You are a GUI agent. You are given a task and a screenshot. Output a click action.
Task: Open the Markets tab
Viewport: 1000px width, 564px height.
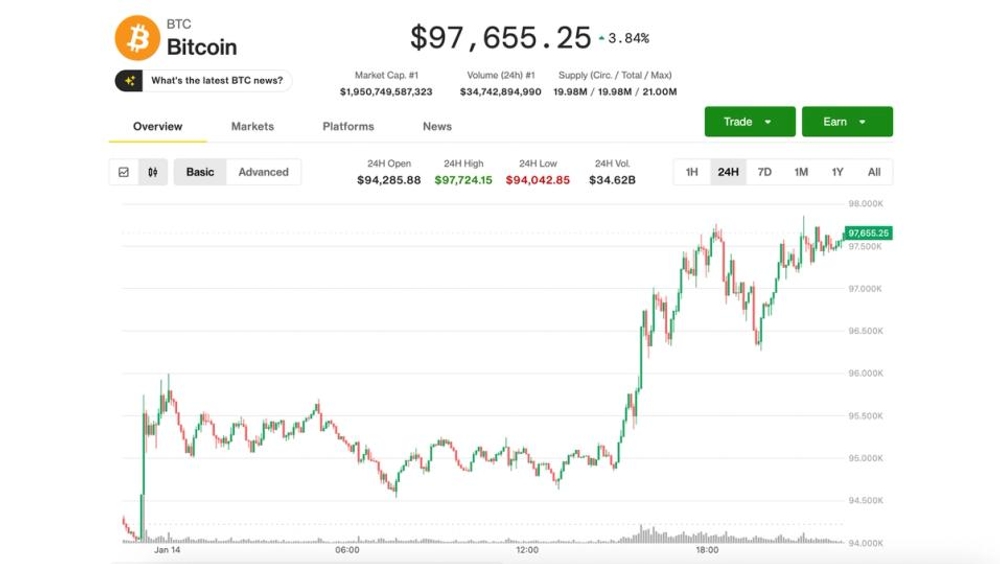[x=252, y=127]
